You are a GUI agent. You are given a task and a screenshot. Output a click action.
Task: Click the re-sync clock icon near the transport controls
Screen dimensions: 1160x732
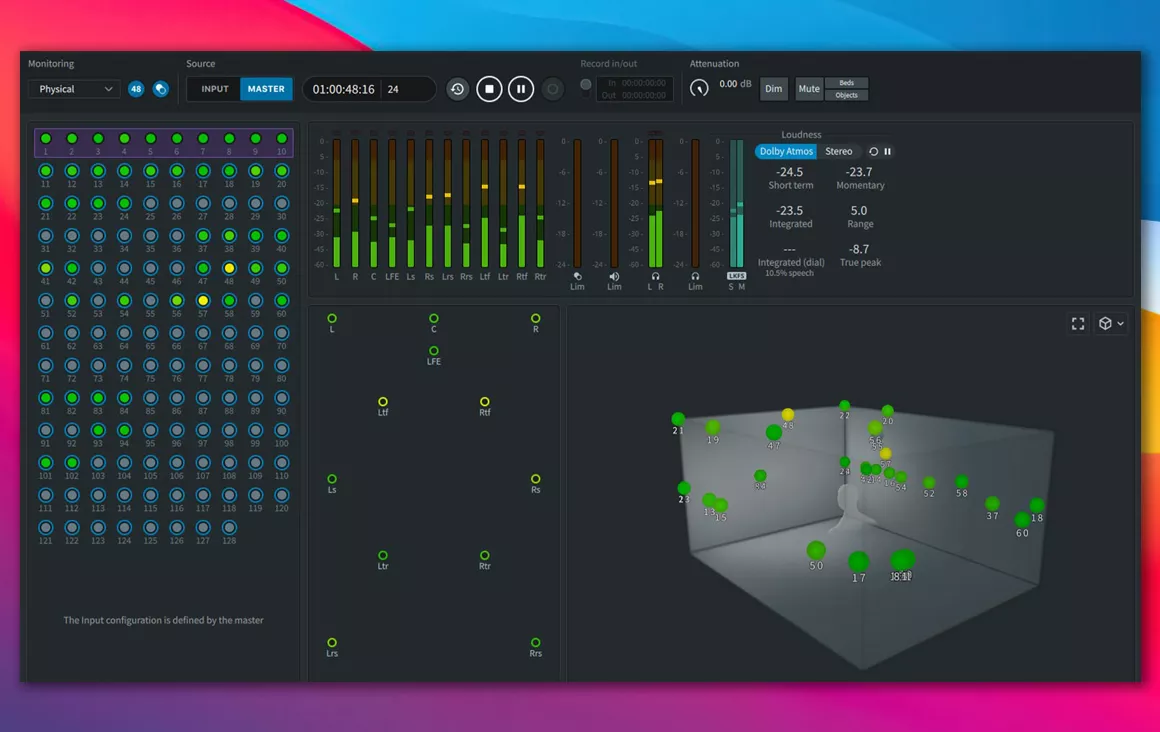[x=457, y=88]
